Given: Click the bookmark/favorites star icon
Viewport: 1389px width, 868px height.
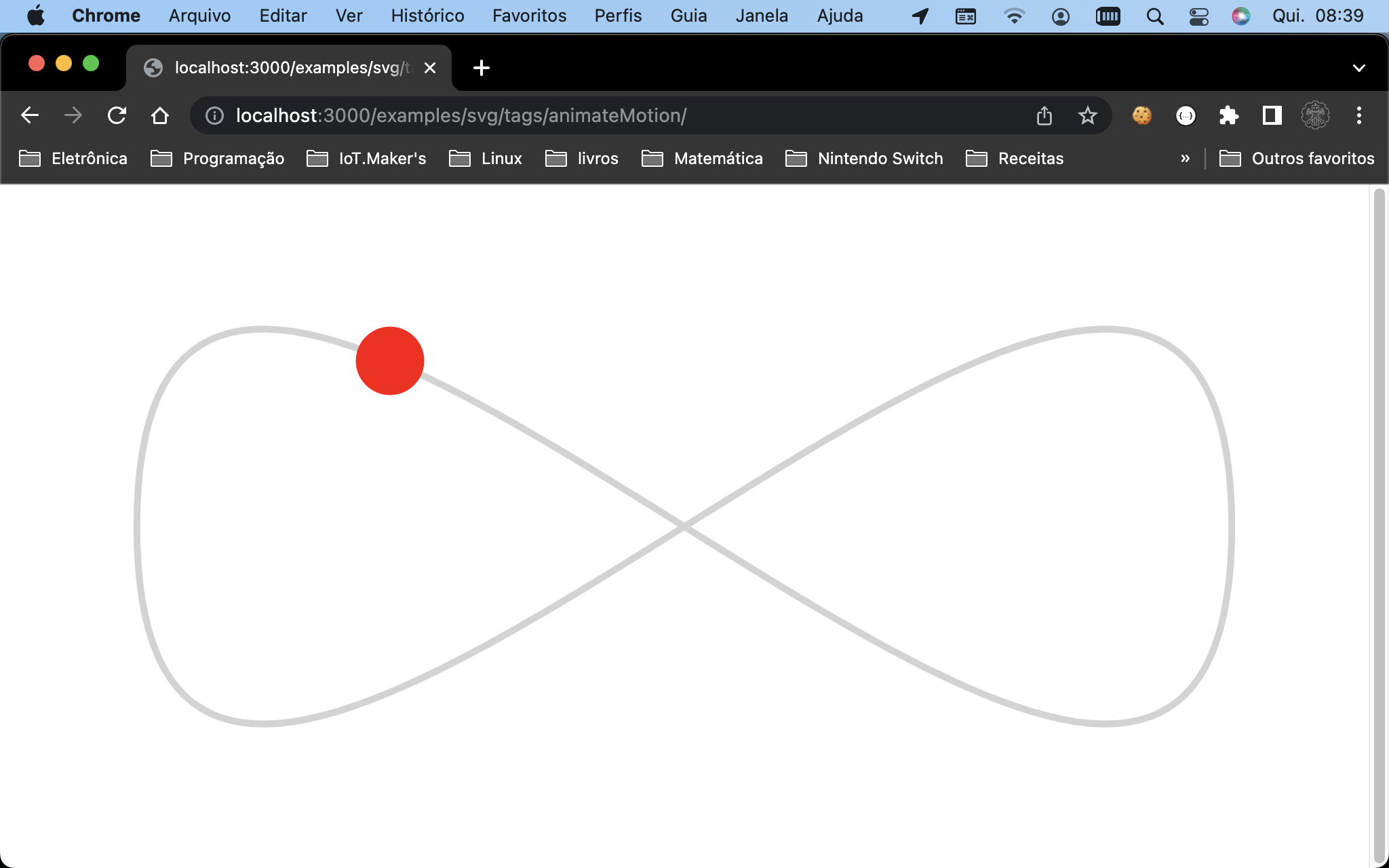Looking at the screenshot, I should click(1087, 115).
